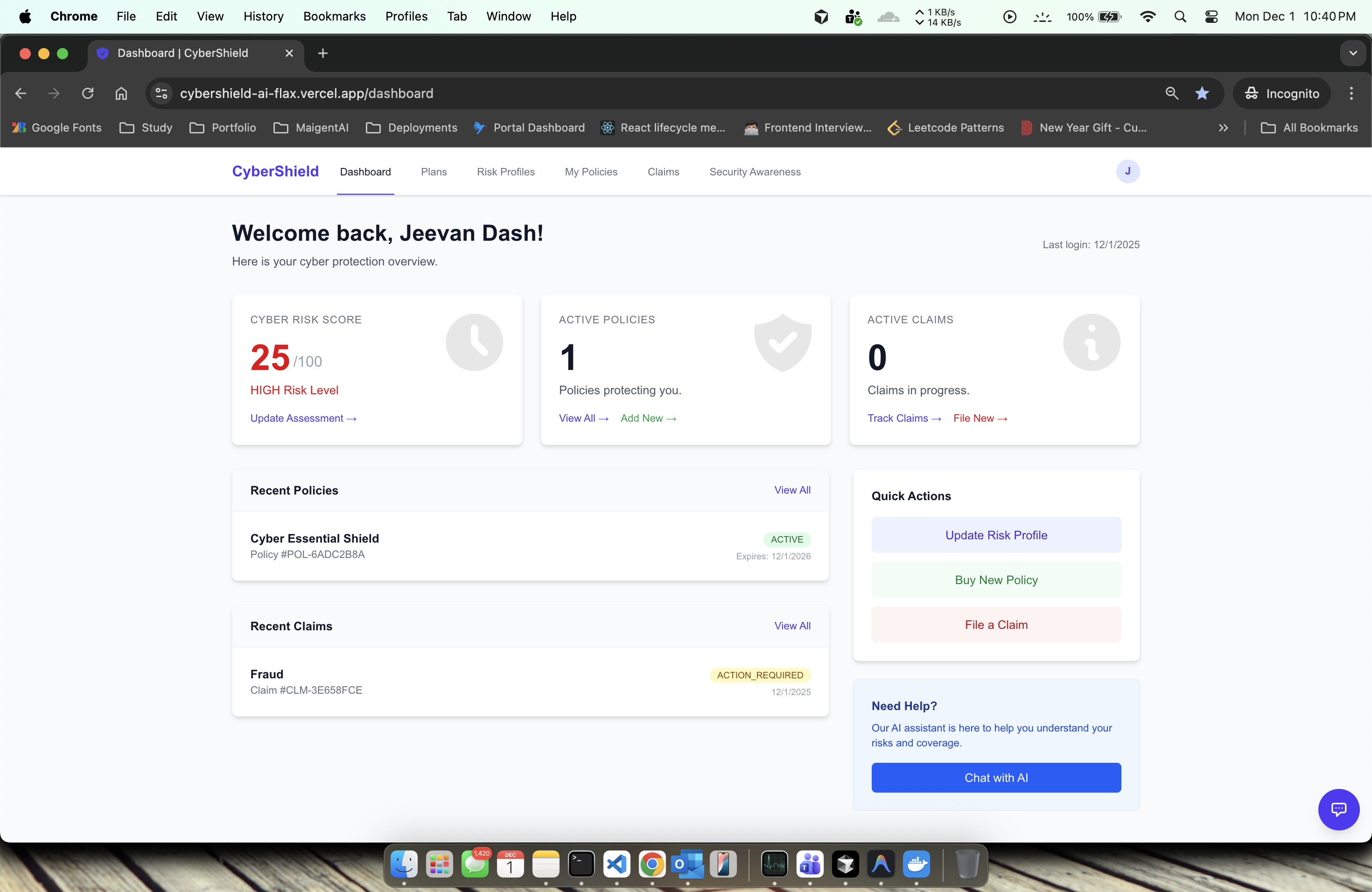Reload the page using the refresh icon
This screenshot has width=1372, height=892.
[x=88, y=93]
